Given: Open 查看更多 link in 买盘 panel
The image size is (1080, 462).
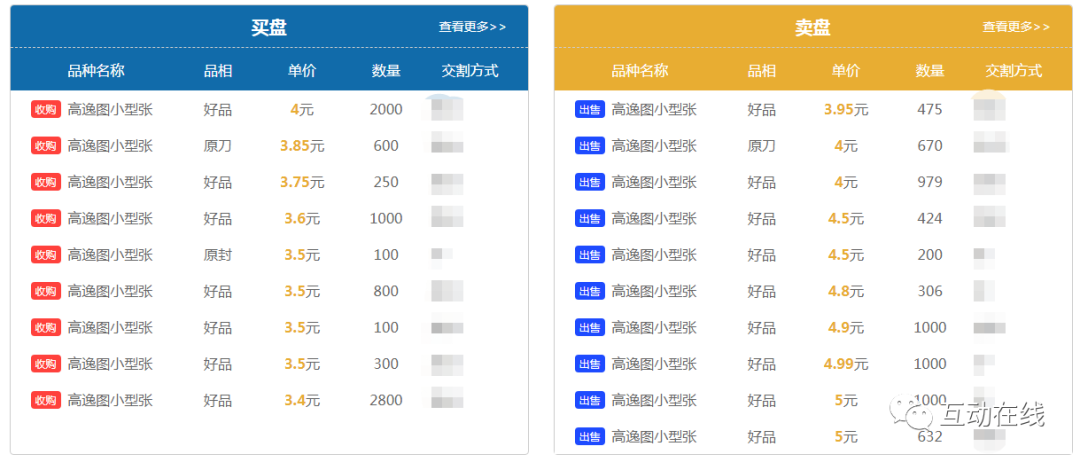Looking at the screenshot, I should pyautogui.click(x=472, y=27).
